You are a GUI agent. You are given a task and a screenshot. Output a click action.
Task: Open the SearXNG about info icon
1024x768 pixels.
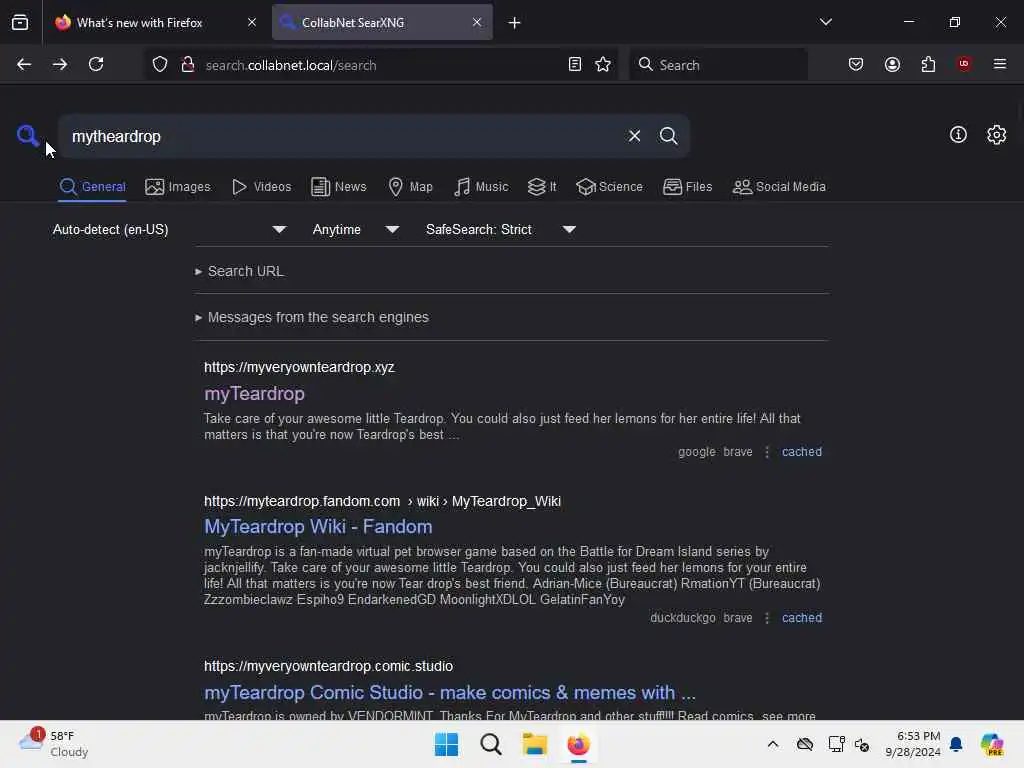[958, 135]
